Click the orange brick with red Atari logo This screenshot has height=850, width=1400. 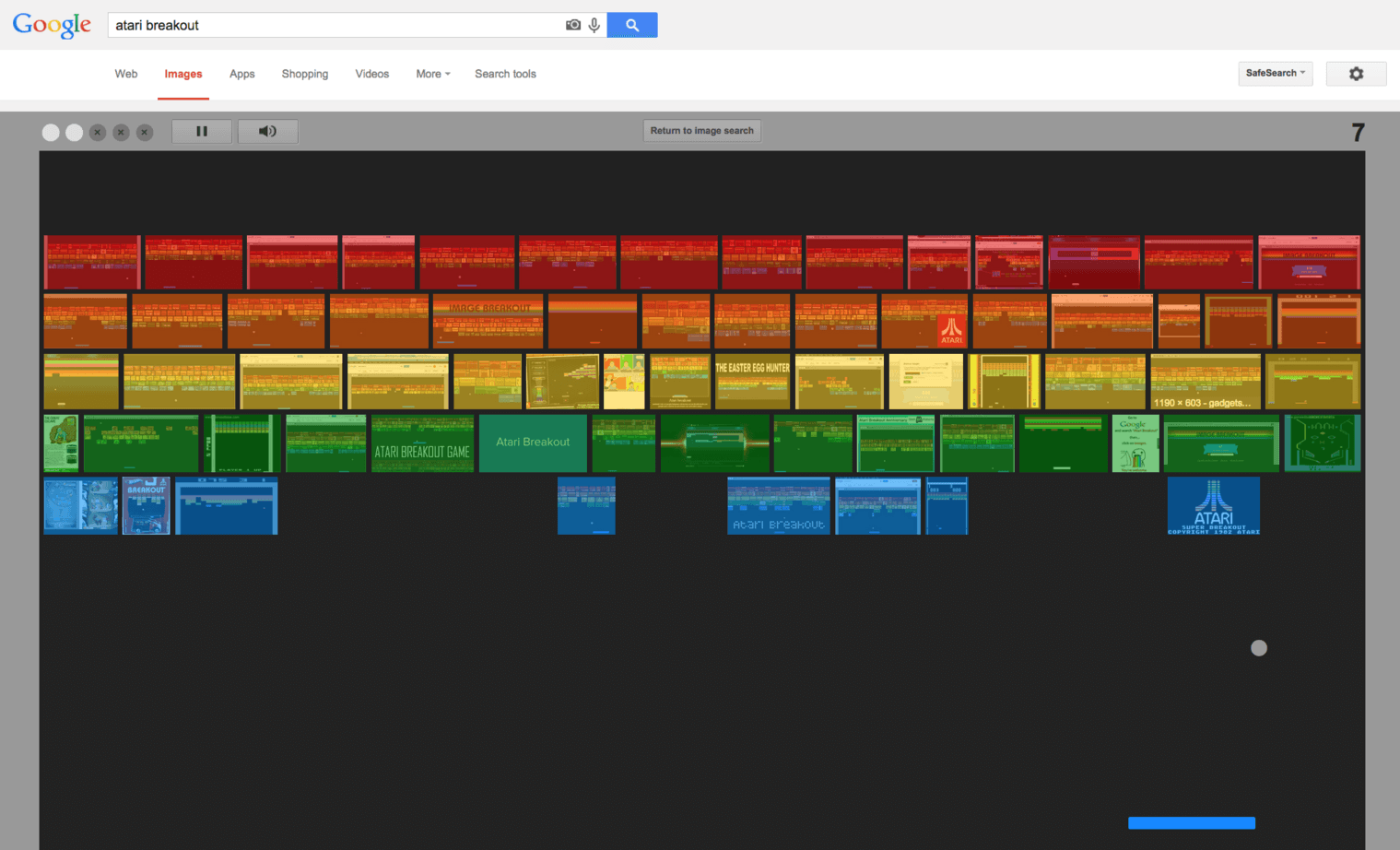[x=924, y=321]
